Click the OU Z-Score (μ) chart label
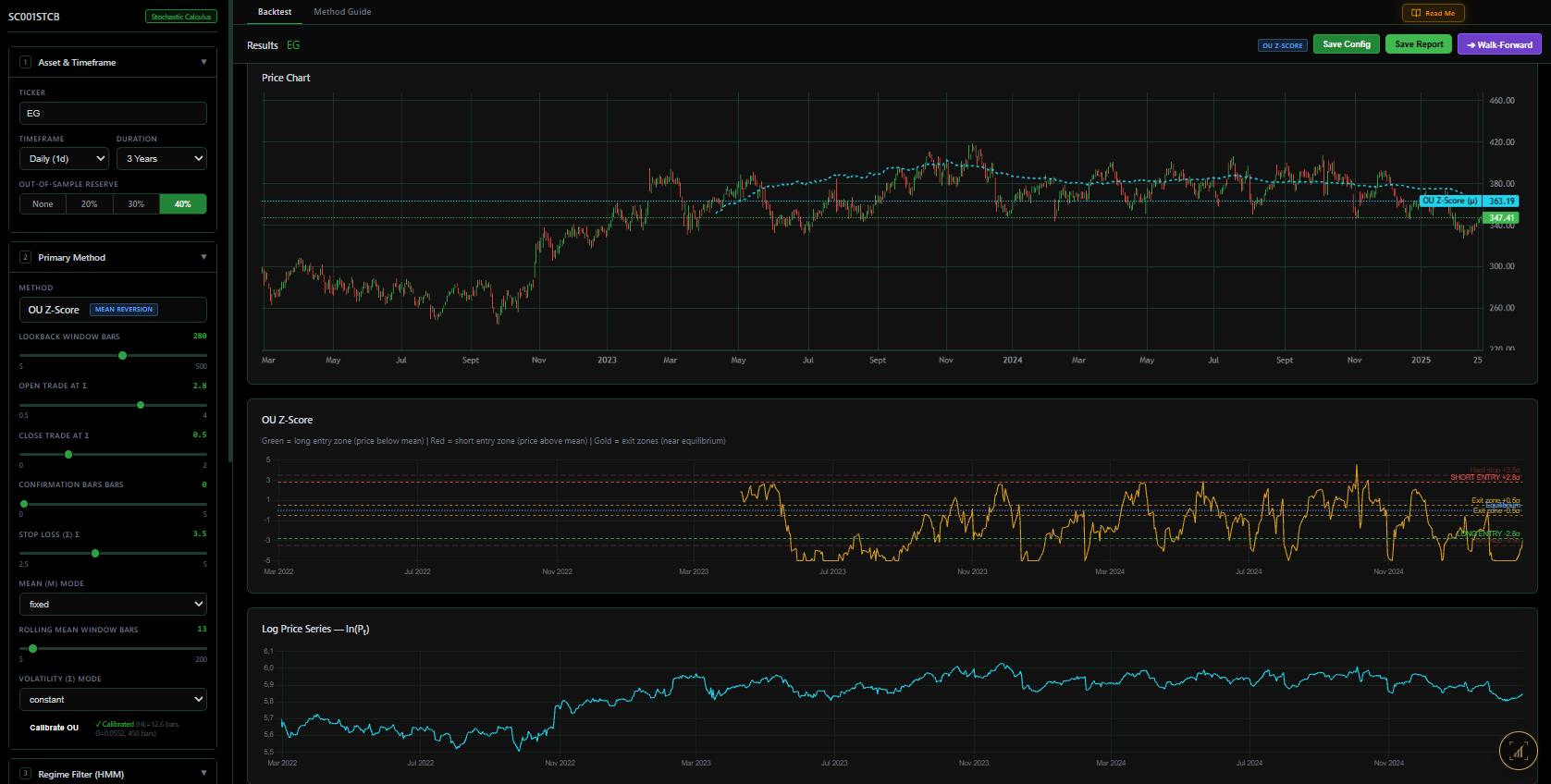The width and height of the screenshot is (1551, 784). pyautogui.click(x=1450, y=201)
